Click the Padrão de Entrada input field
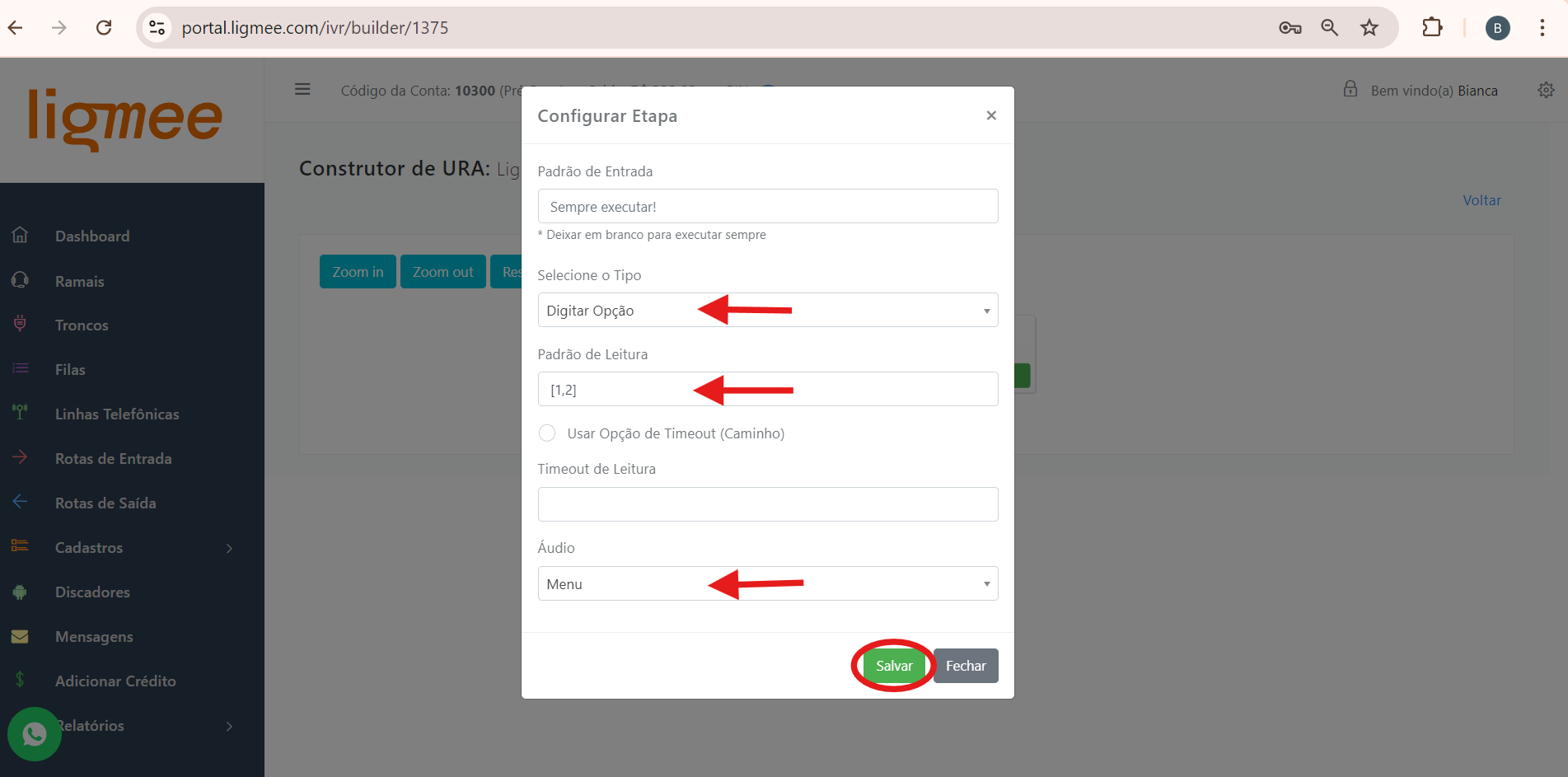Image resolution: width=1568 pixels, height=777 pixels. point(767,207)
